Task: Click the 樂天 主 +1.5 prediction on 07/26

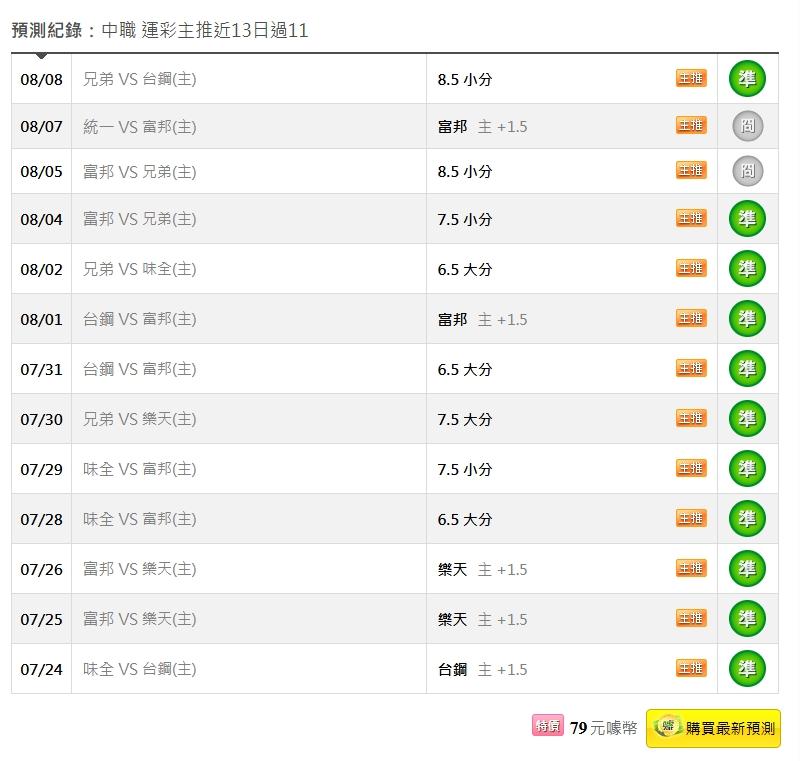Action: (482, 569)
